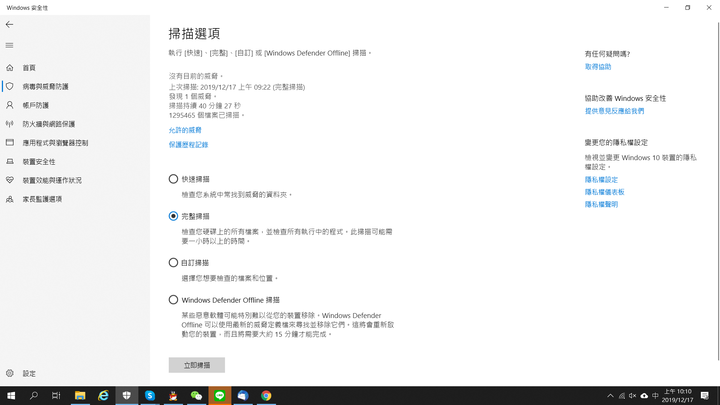720x405 pixels.
Task: Click the taskbar clock and date
Action: [x=677, y=396]
